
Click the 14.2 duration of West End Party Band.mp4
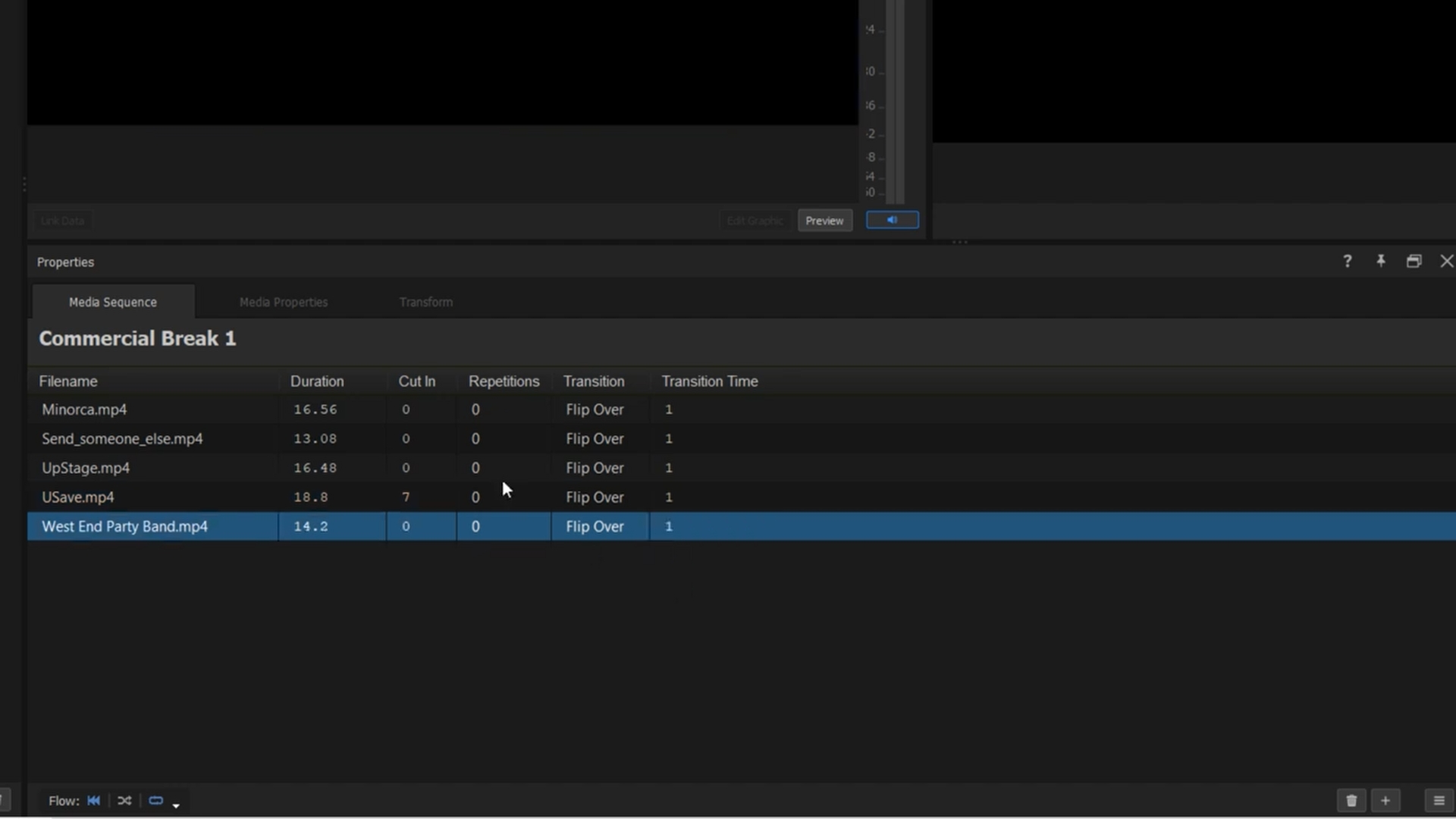[x=311, y=526]
